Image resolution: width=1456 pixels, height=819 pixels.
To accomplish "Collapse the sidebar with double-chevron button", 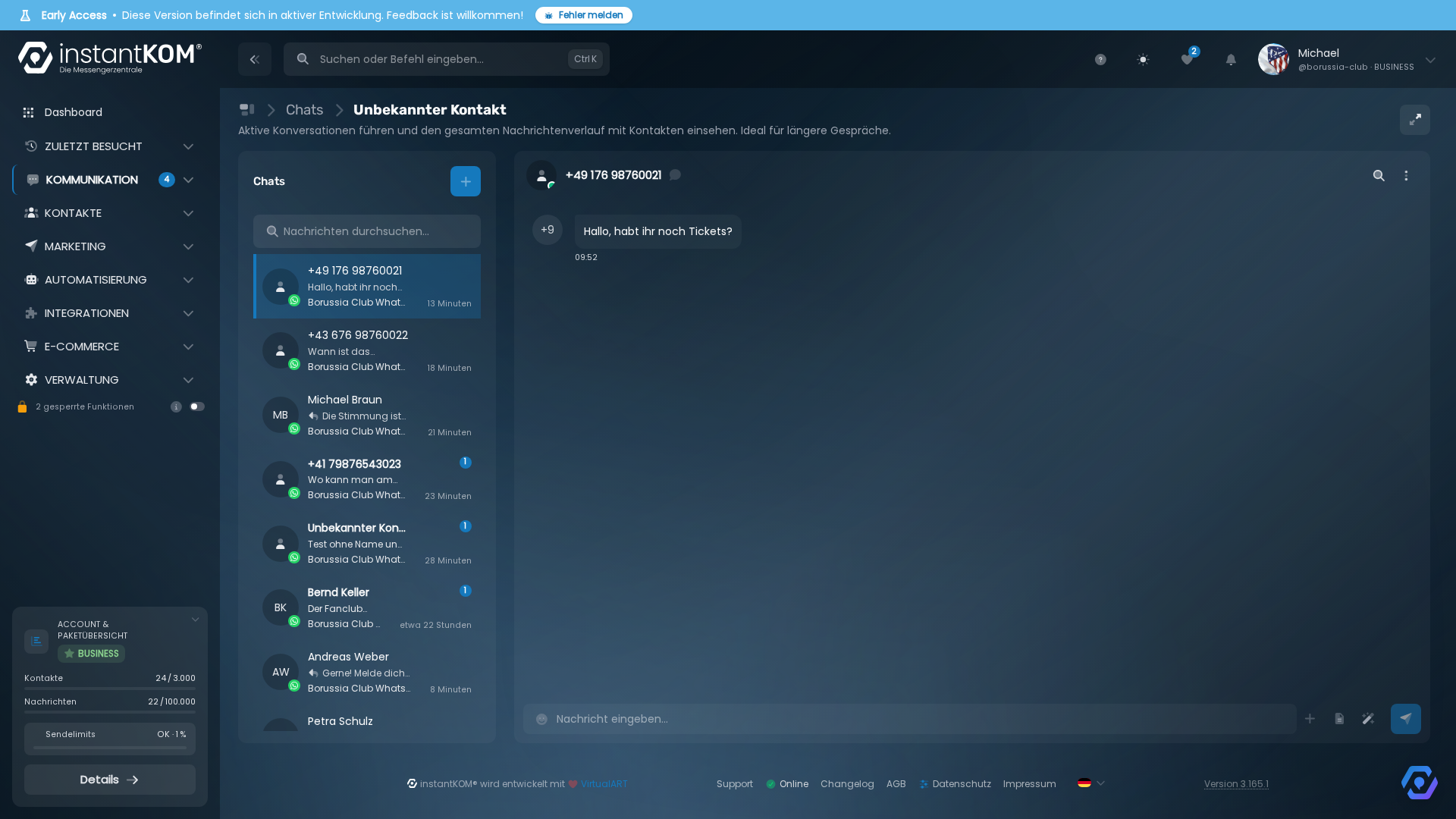I will click(255, 59).
